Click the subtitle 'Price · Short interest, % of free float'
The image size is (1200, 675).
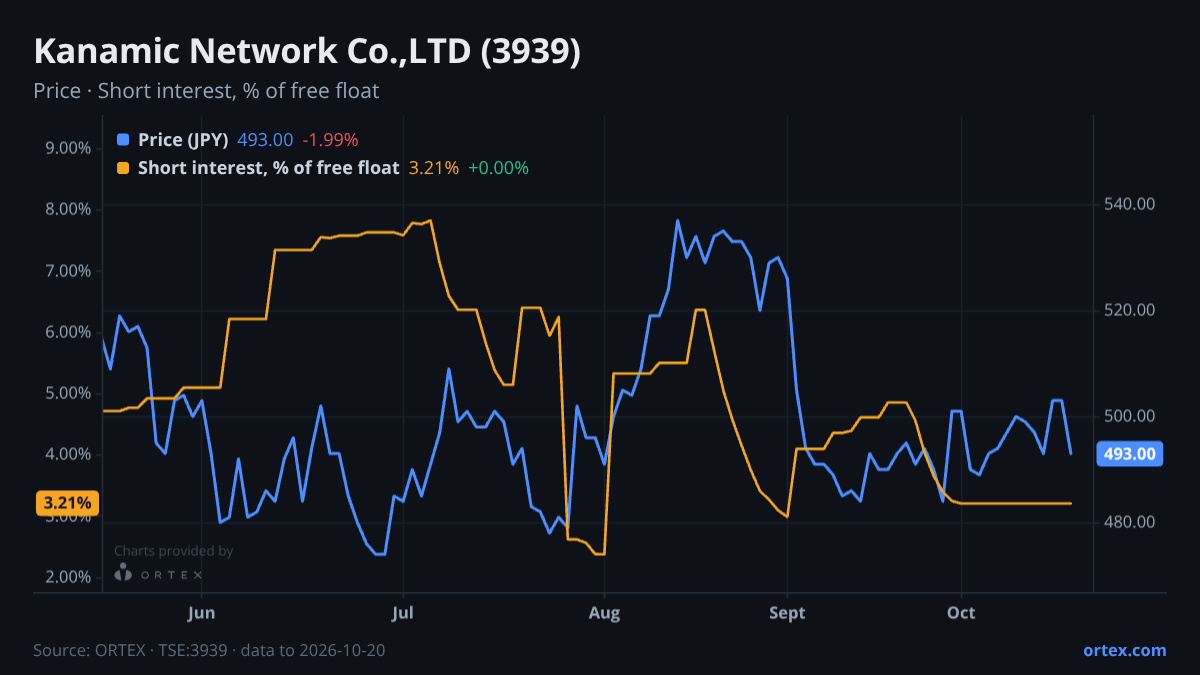pos(206,91)
